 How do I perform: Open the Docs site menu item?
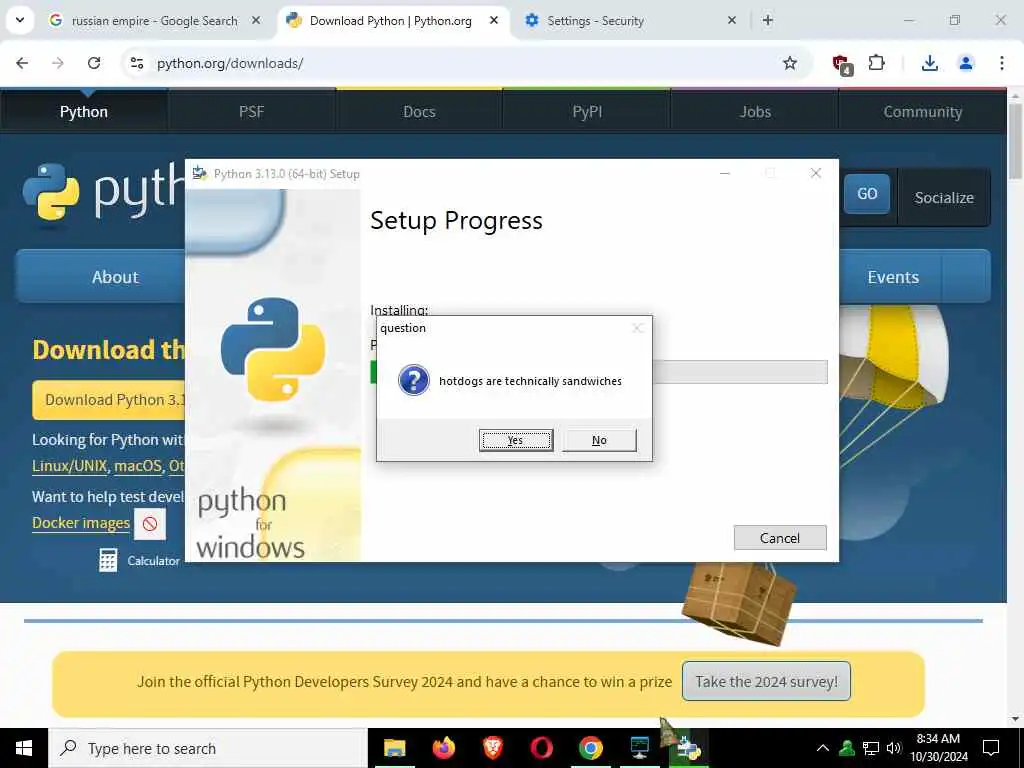419,112
